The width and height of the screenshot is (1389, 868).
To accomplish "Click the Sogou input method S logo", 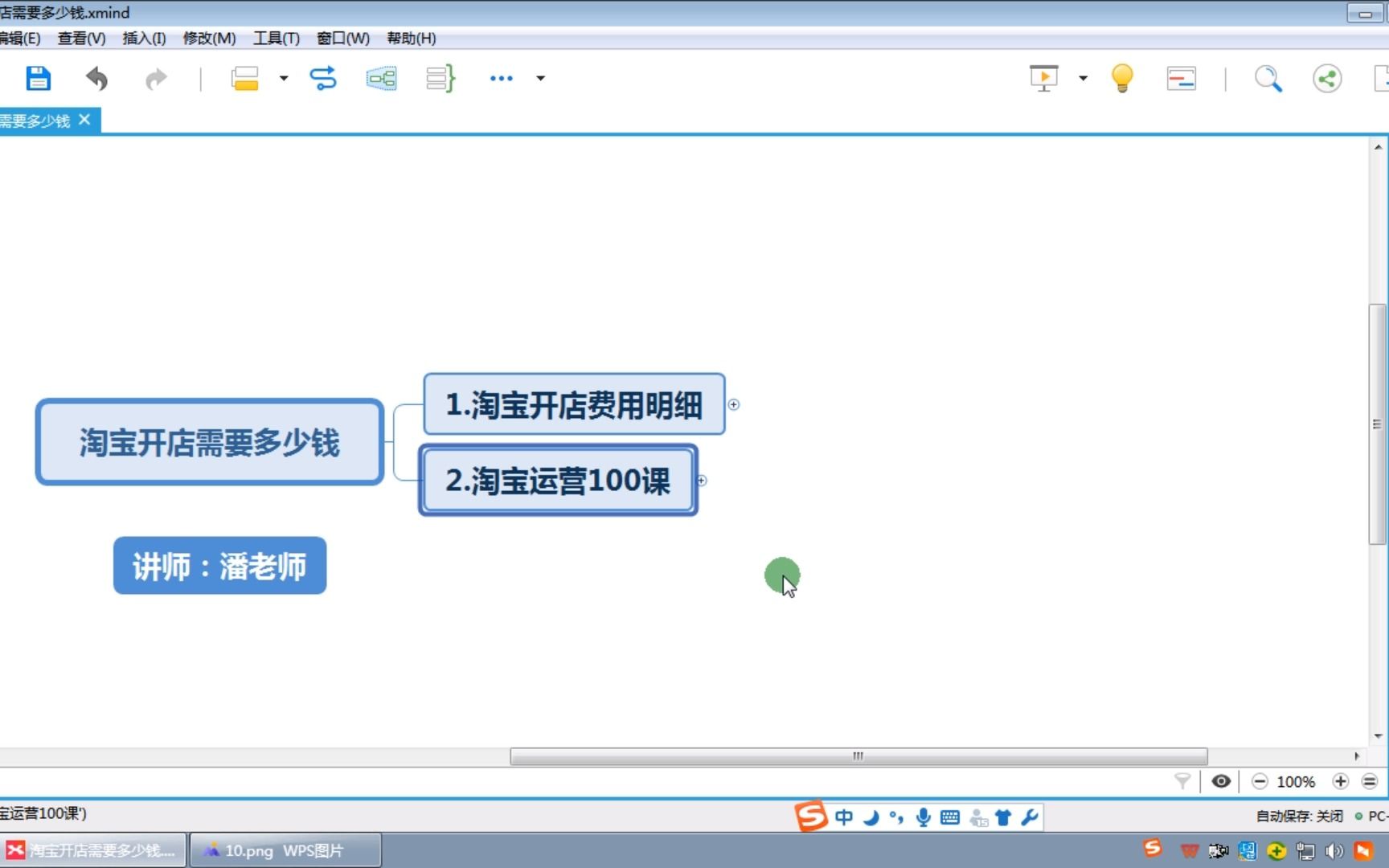I will (811, 816).
